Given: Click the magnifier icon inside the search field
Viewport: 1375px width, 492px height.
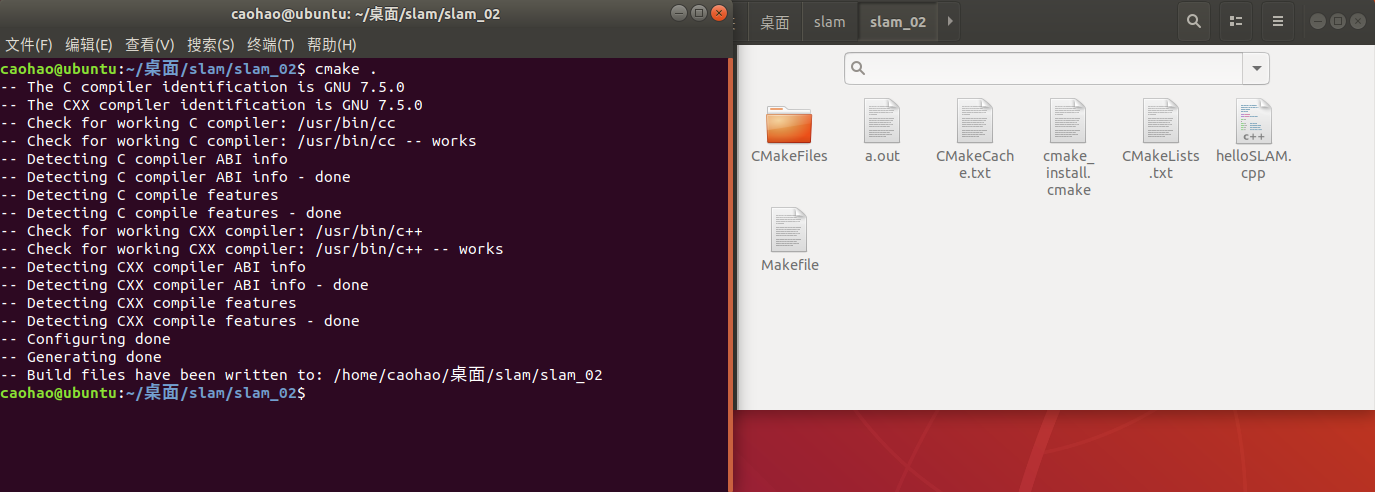Looking at the screenshot, I should tap(858, 69).
